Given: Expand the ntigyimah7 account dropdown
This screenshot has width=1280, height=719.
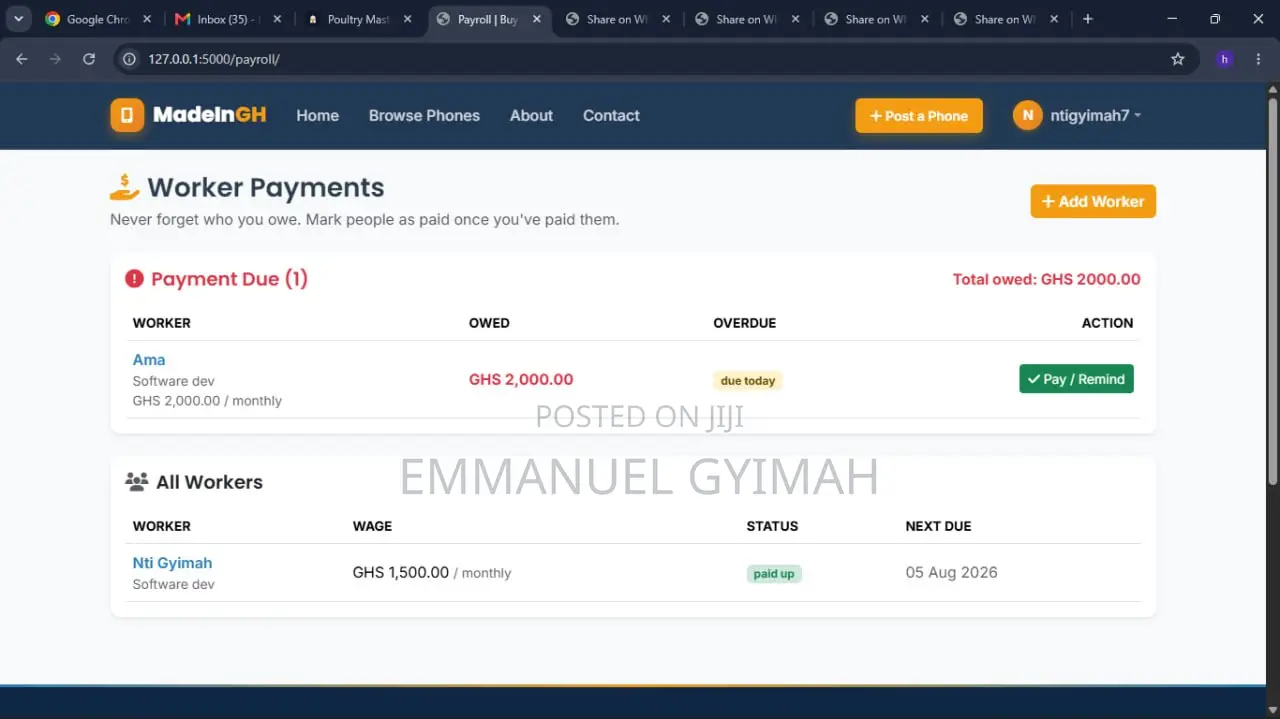Looking at the screenshot, I should (1096, 115).
